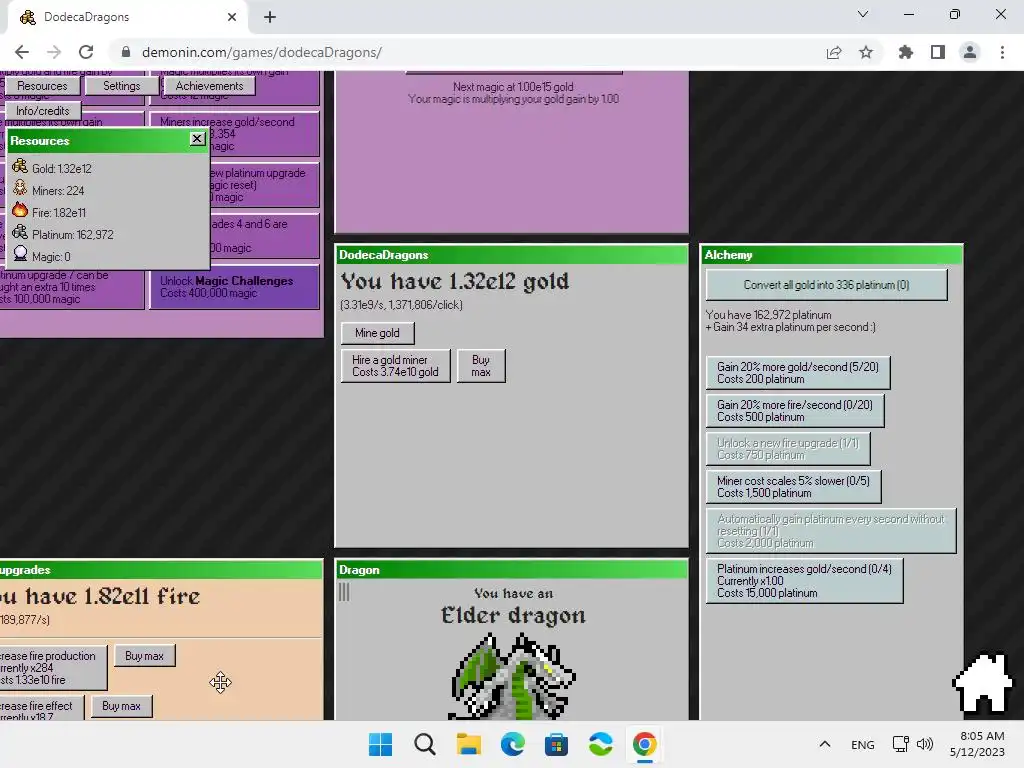Open the share page icon
1024x768 pixels.
[x=834, y=52]
